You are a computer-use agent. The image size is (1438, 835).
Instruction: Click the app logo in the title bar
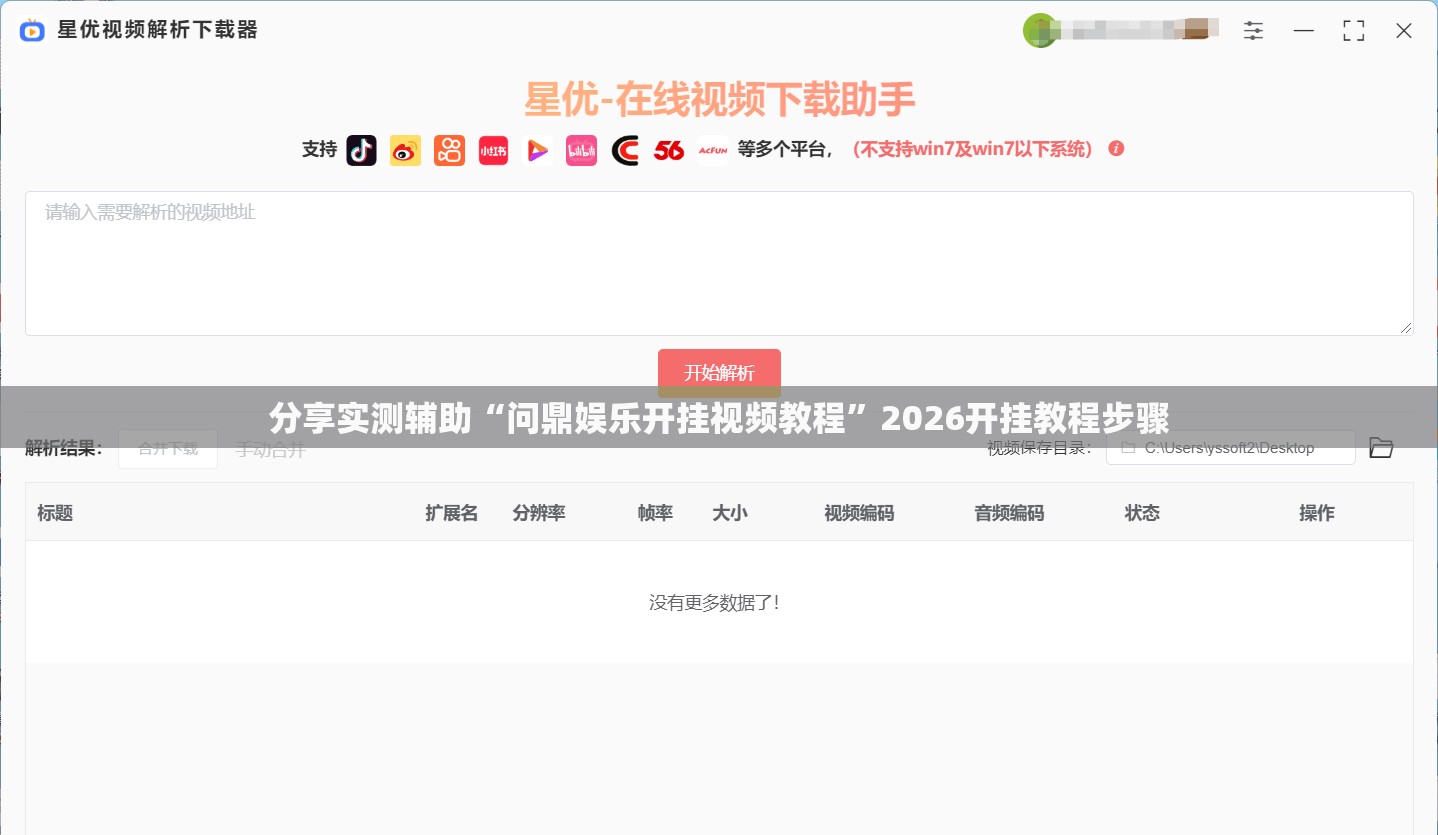pyautogui.click(x=32, y=31)
